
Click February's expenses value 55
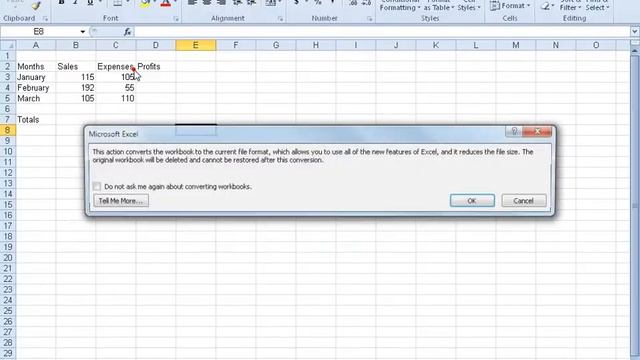[x=116, y=88]
